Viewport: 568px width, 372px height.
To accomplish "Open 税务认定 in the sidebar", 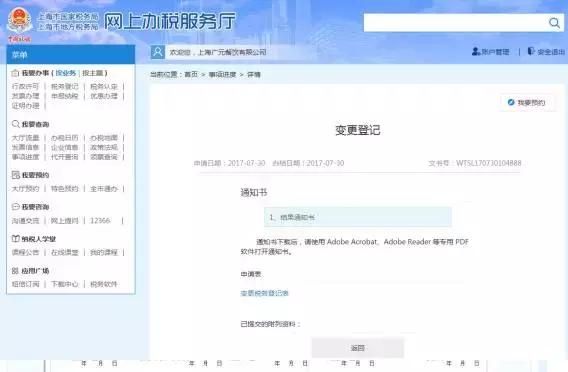I will [x=104, y=87].
